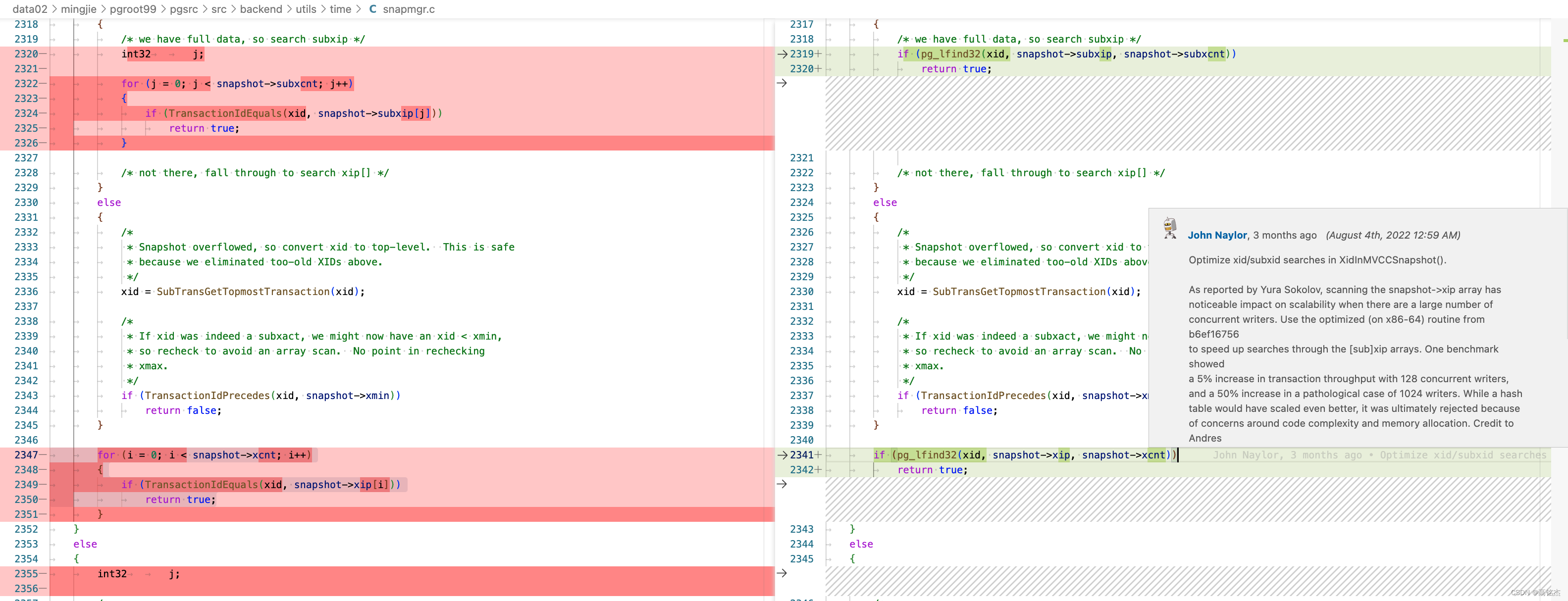The height and width of the screenshot is (601, 1568).
Task: Click the C file icon in breadcrumb
Action: click(372, 9)
